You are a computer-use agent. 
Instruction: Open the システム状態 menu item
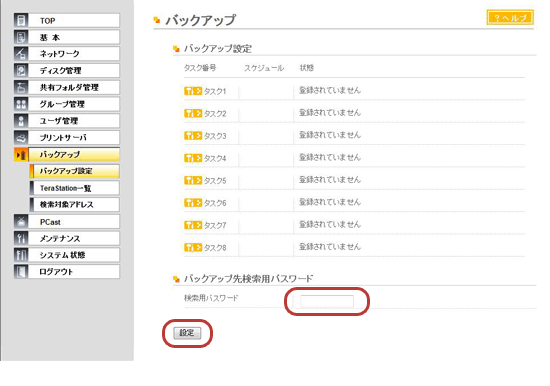click(x=74, y=255)
